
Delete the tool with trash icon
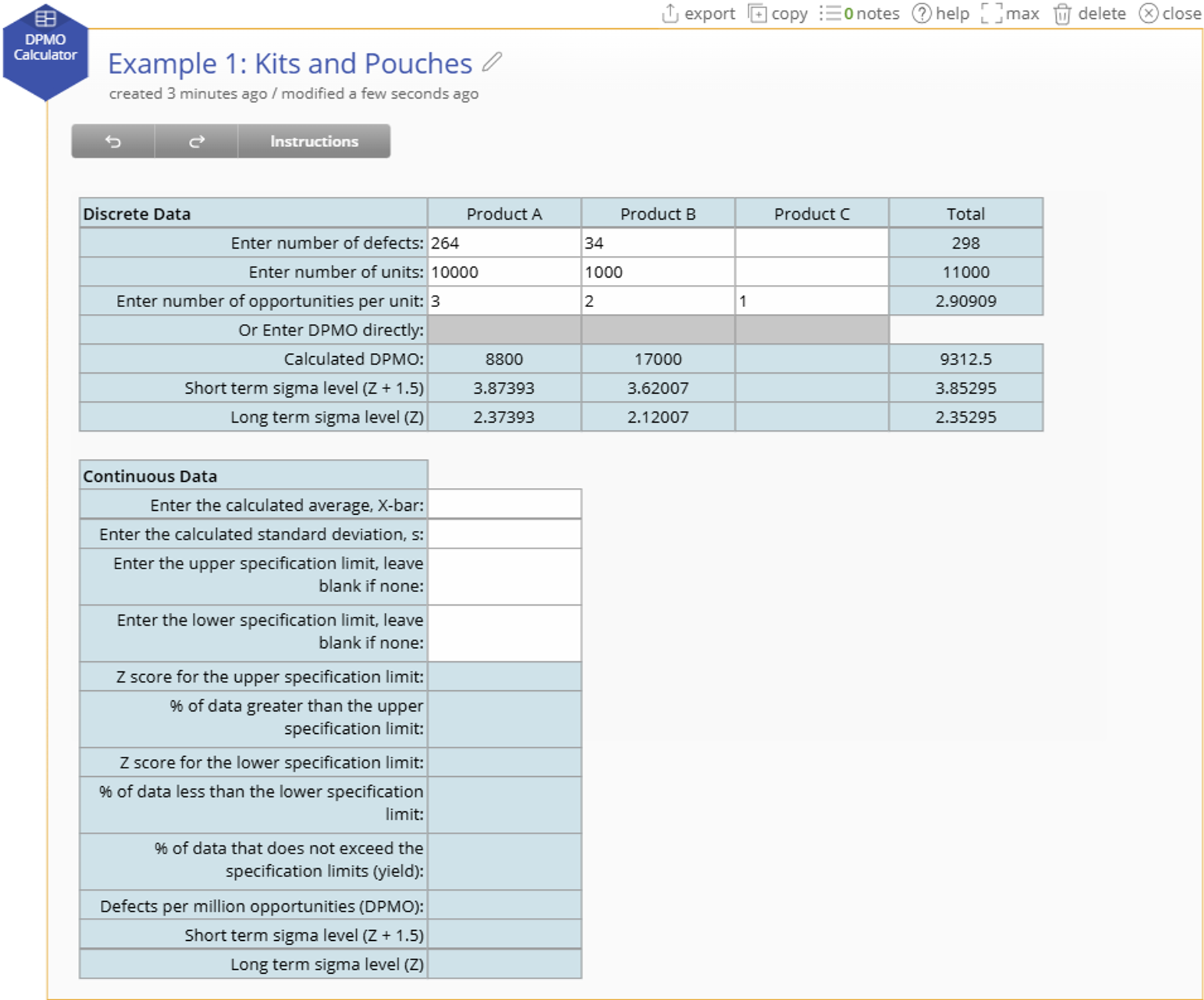pyautogui.click(x=1089, y=13)
